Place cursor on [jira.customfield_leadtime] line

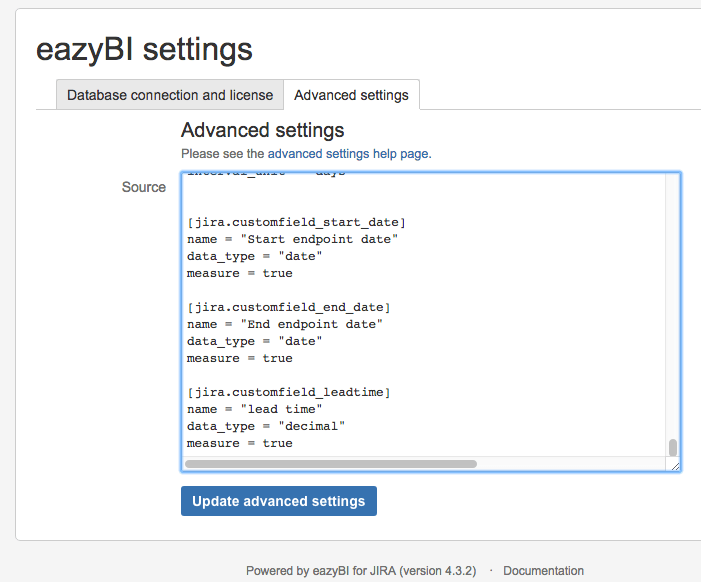click(289, 392)
